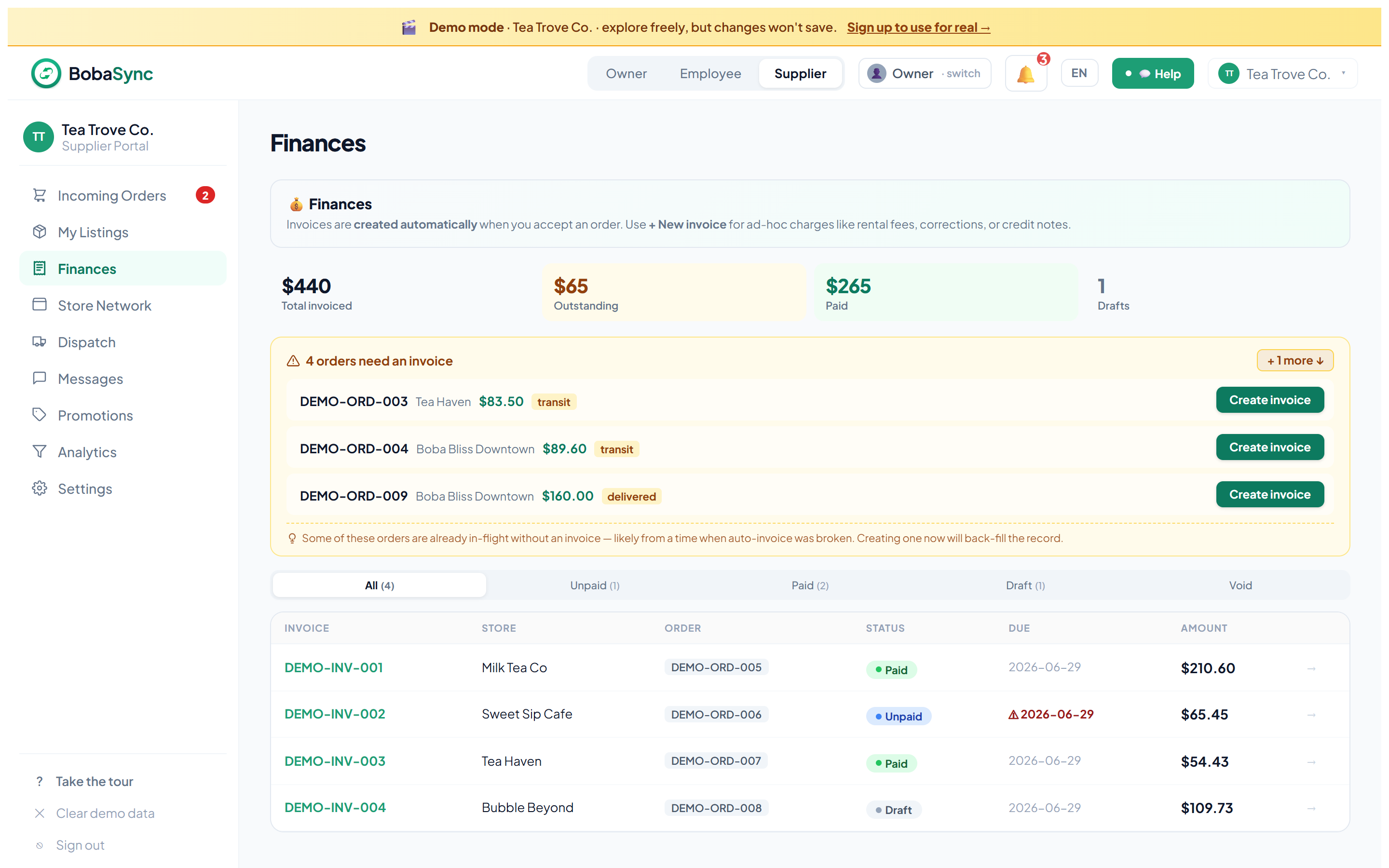Create invoice for DEMO-ORD-003
This screenshot has width=1389, height=868.
point(1269,400)
